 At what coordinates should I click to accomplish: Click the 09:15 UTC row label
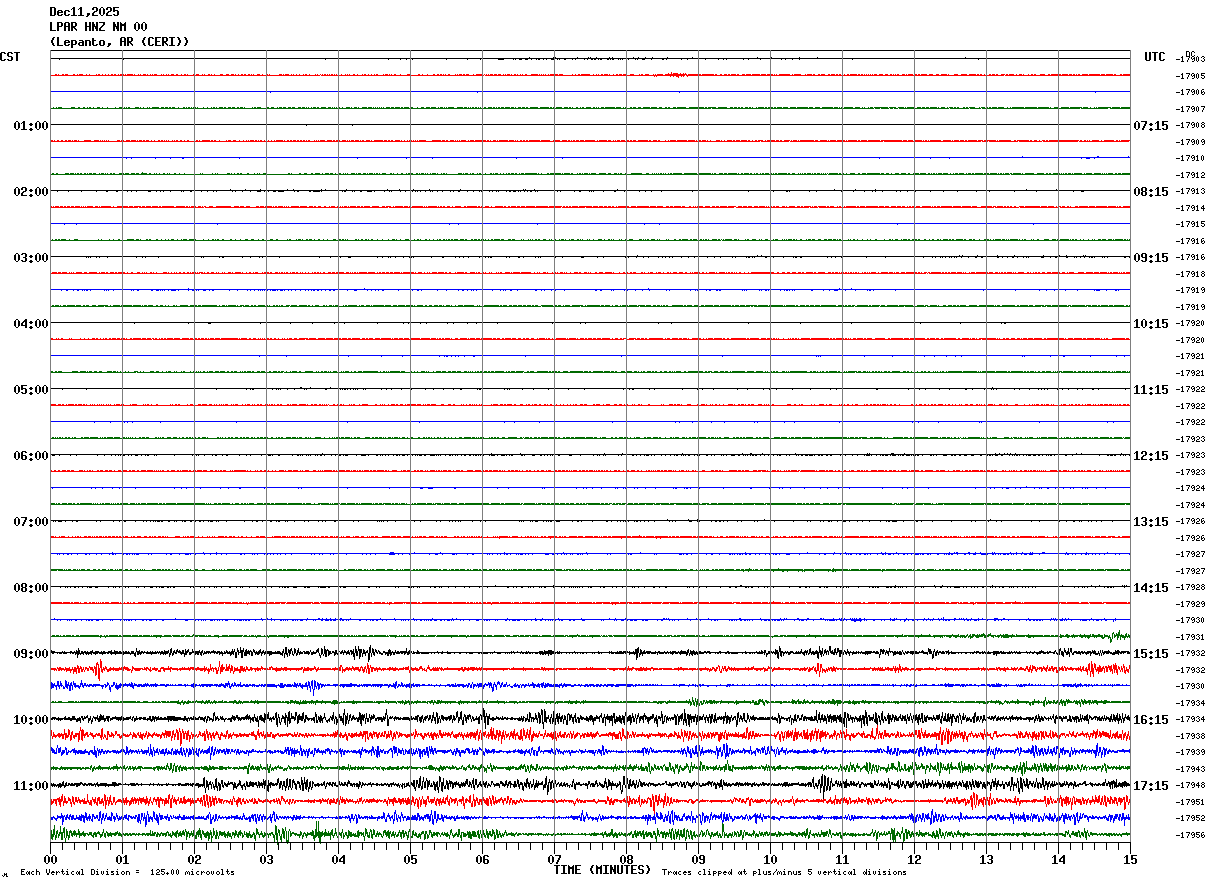click(1151, 258)
